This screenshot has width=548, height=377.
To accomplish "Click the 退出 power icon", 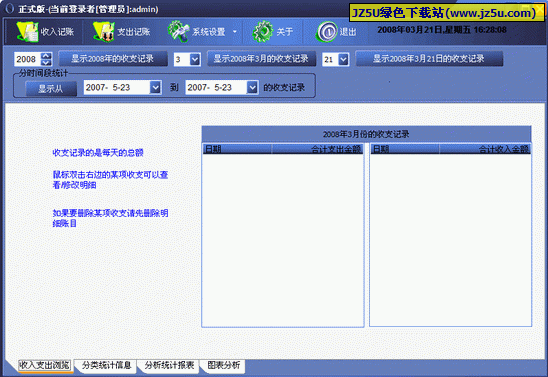I will pos(327,32).
